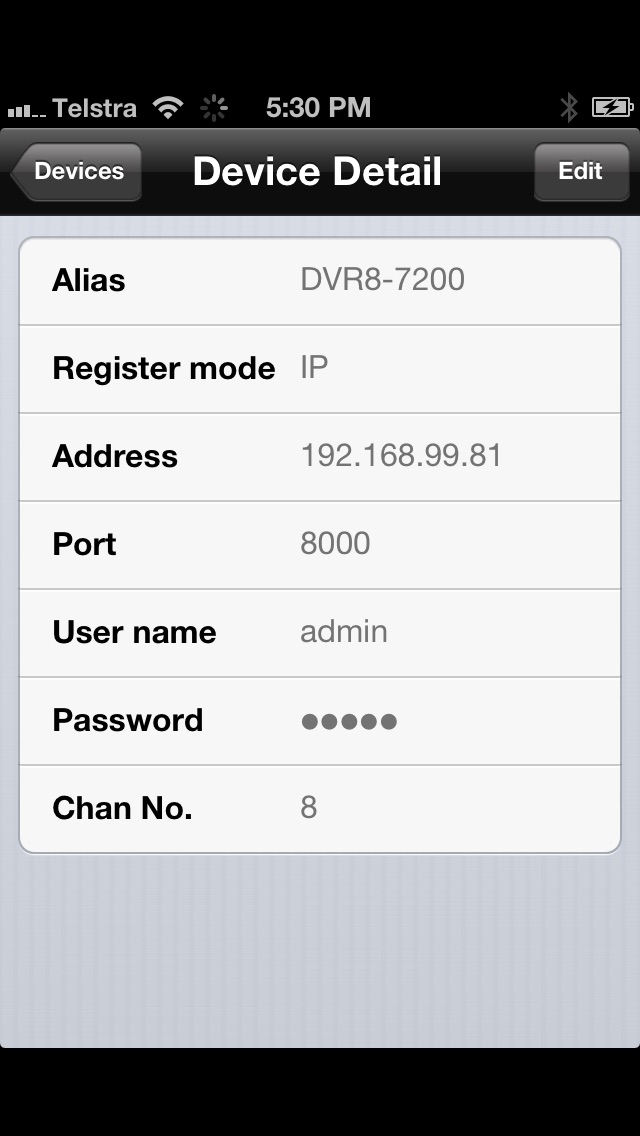640x1136 pixels.
Task: Go back to Devices list
Action: (77, 172)
